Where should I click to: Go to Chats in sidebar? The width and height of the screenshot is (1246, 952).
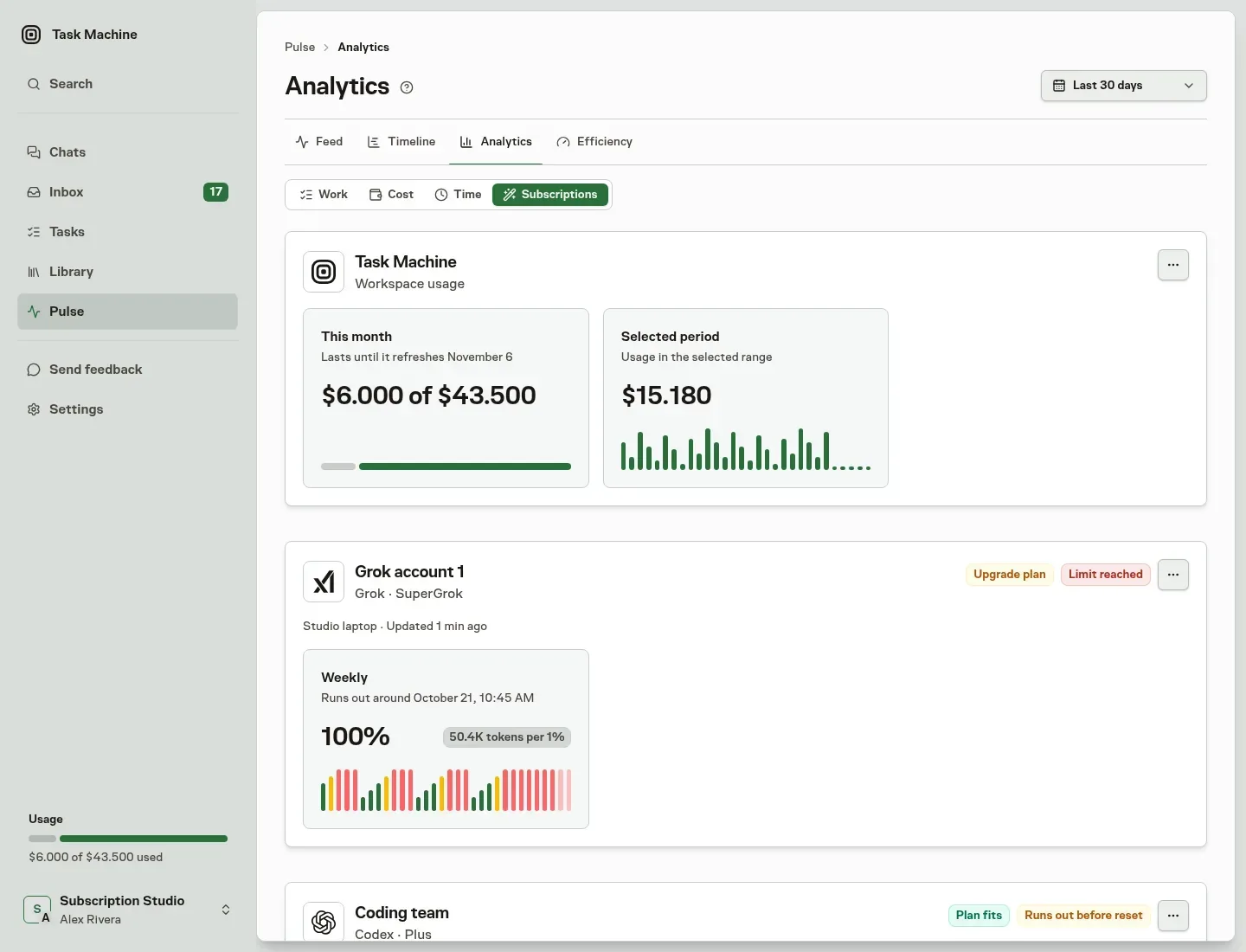pos(127,152)
